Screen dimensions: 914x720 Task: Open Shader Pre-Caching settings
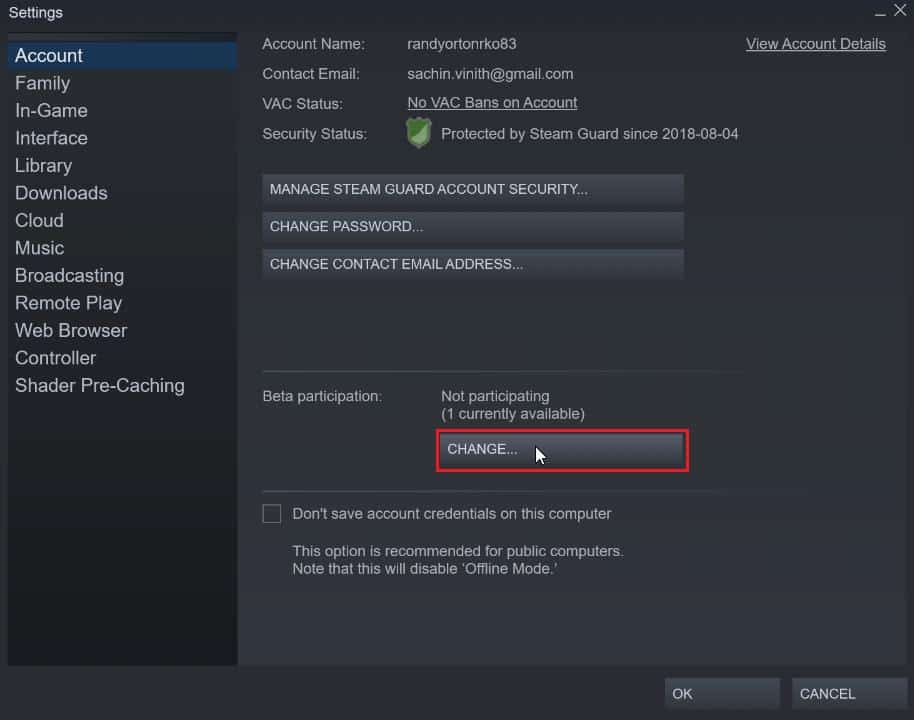coord(99,385)
